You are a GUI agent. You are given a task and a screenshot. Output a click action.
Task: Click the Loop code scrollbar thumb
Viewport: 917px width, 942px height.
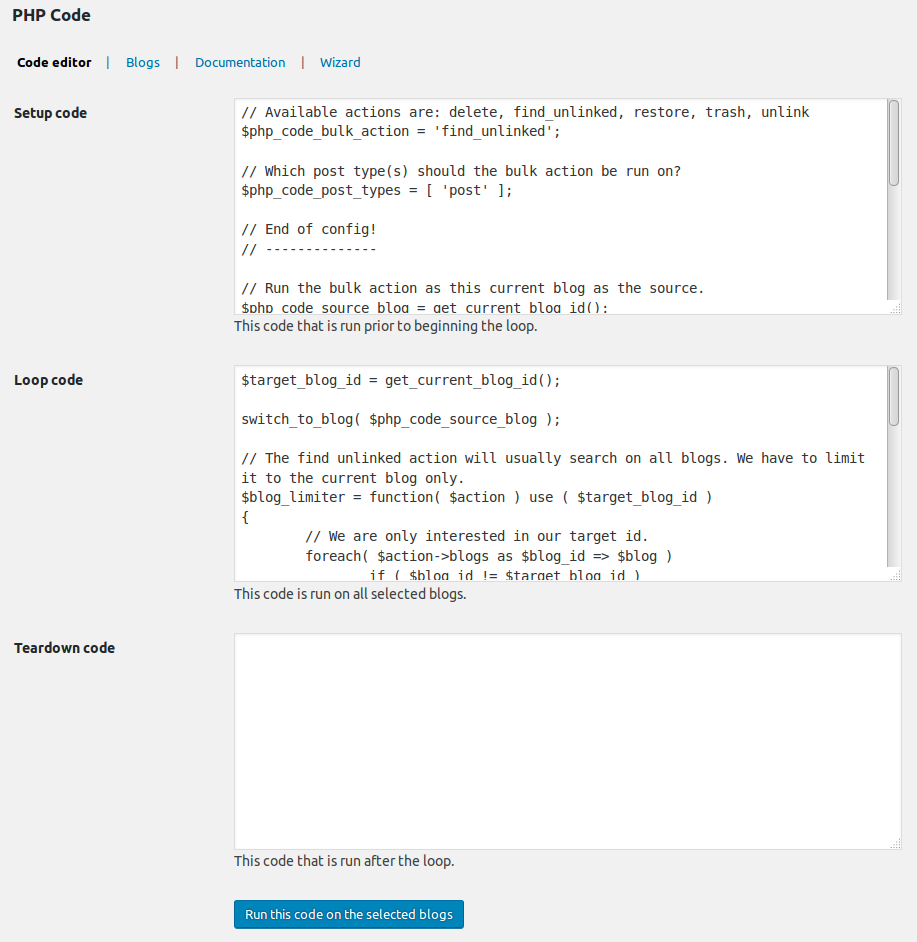click(894, 397)
